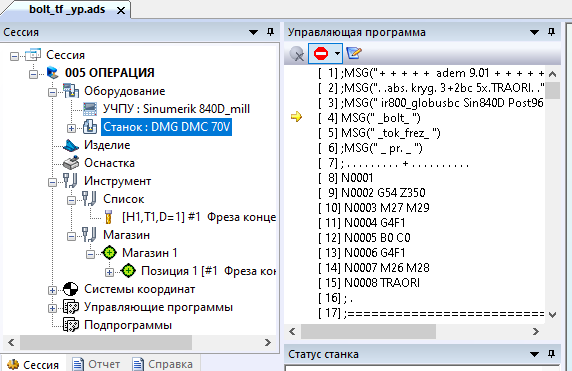The height and width of the screenshot is (371, 572).
Task: Select 005 ОПЕРАЦИЯ label
Action: (109, 73)
